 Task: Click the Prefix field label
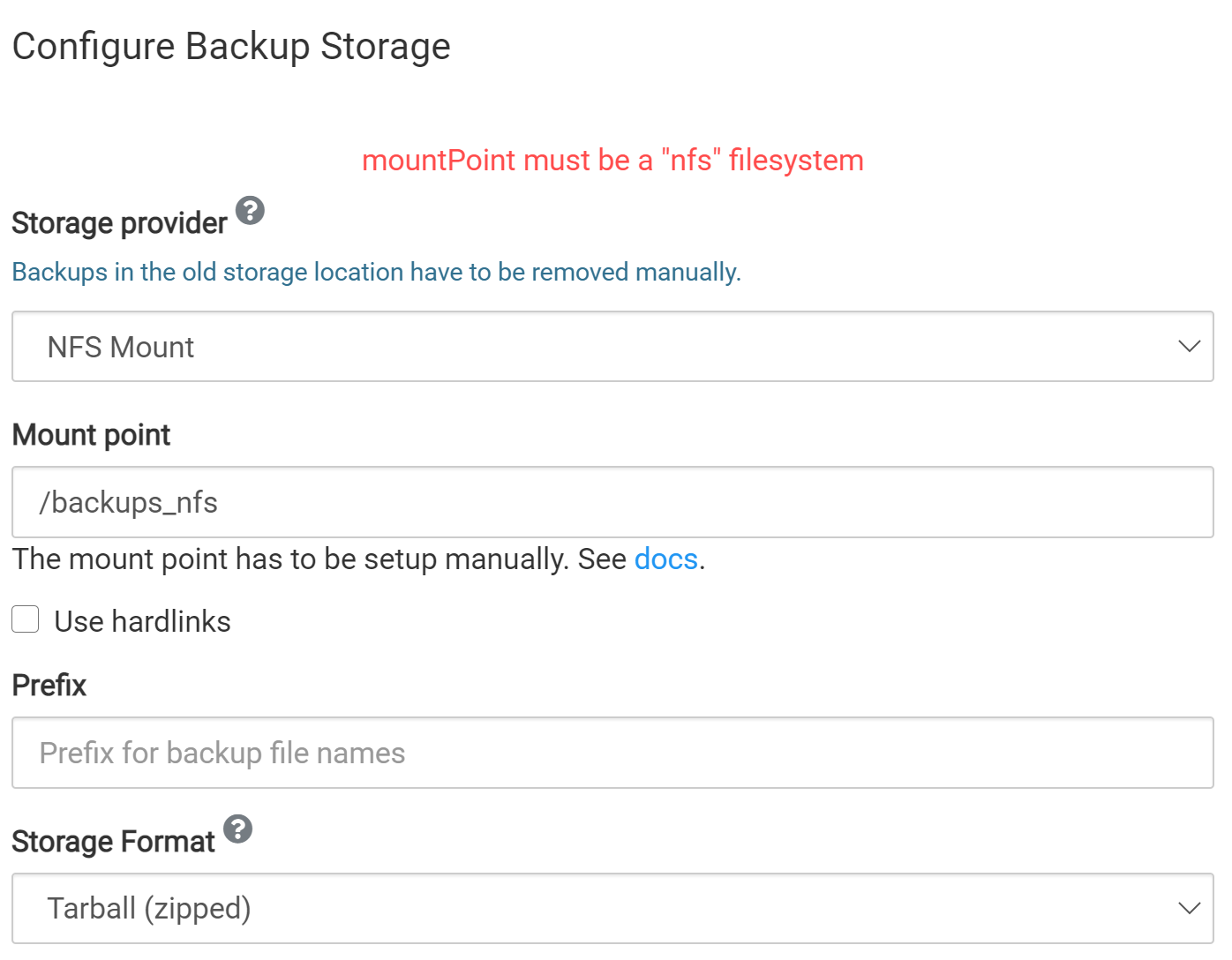tap(49, 685)
